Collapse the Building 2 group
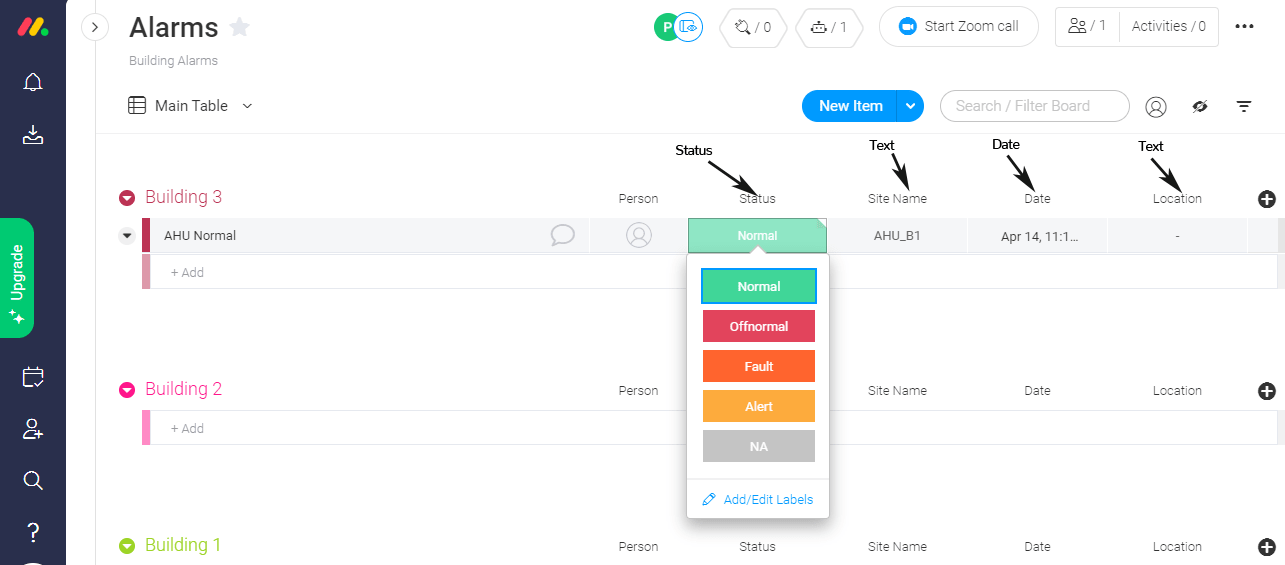Image resolution: width=1285 pixels, height=565 pixels. click(127, 390)
